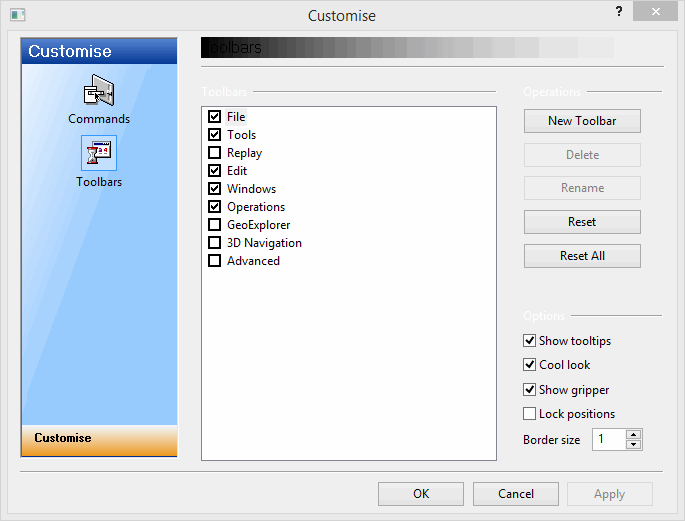
Task: Select the Operations entry text in list
Action: [x=256, y=207]
